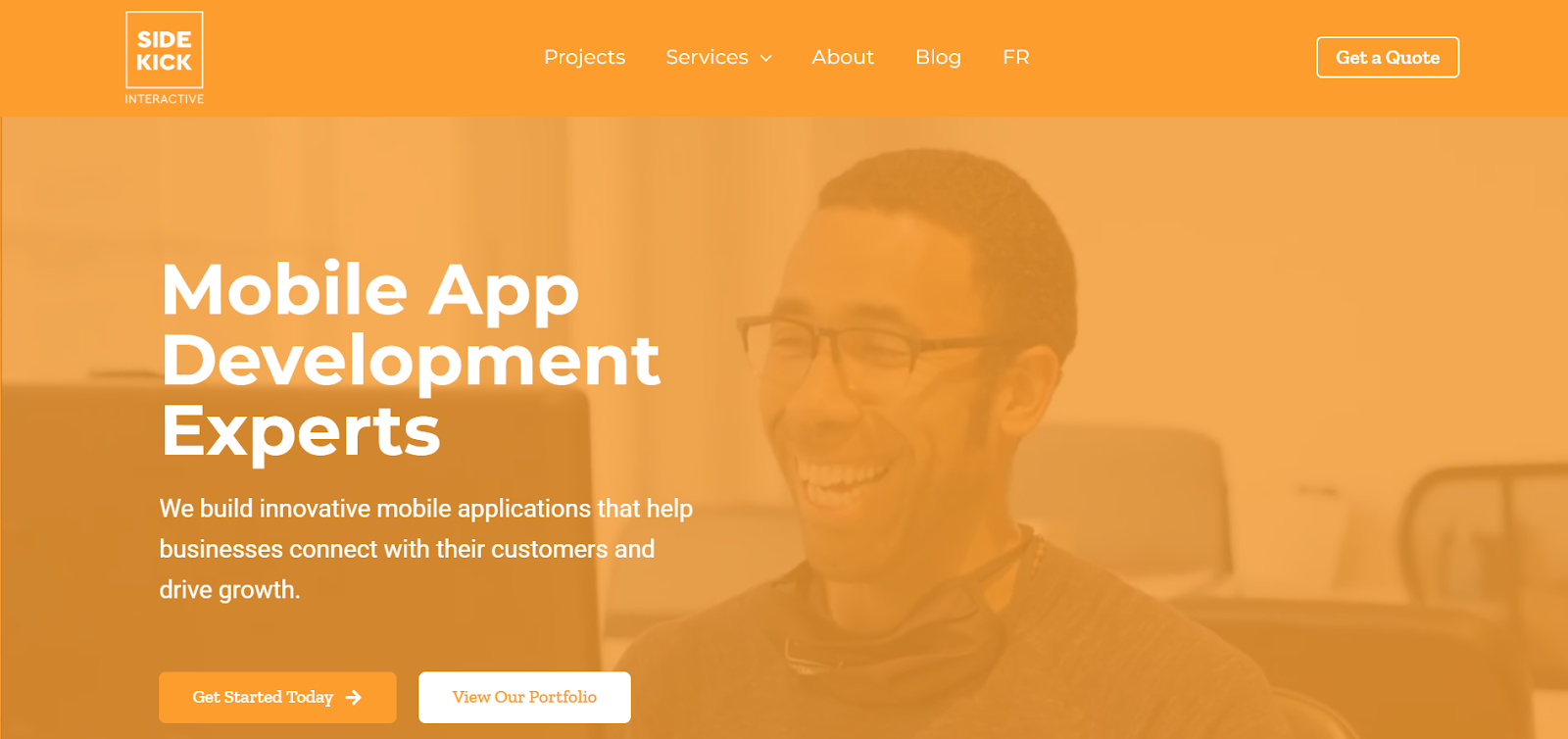Open View Our Portfolio button
1568x739 pixels.
[524, 697]
